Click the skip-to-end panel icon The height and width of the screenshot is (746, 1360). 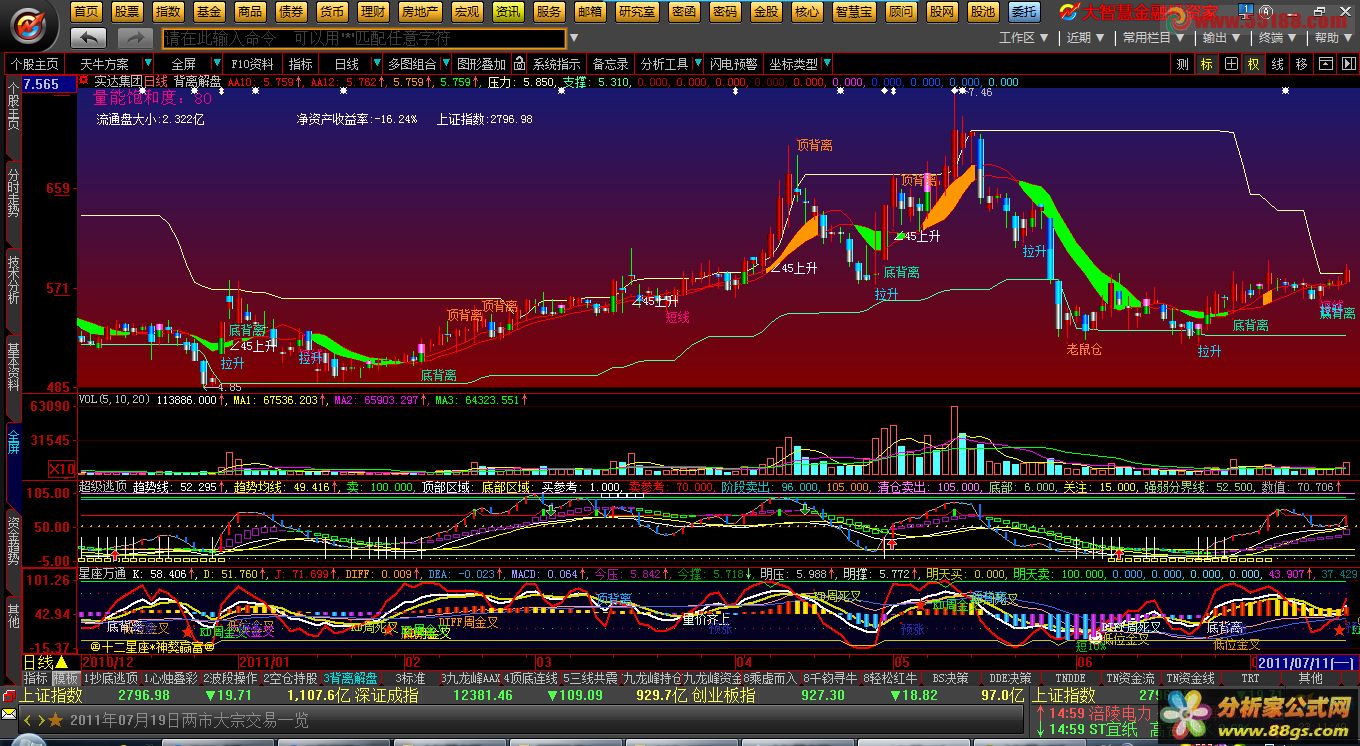click(x=1347, y=64)
